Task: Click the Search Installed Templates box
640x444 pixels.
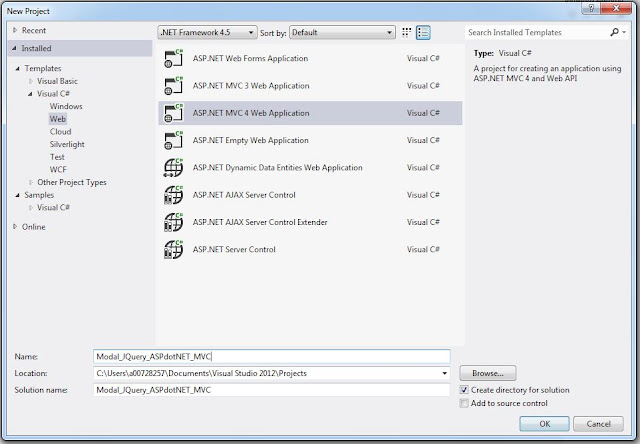Action: [537, 32]
